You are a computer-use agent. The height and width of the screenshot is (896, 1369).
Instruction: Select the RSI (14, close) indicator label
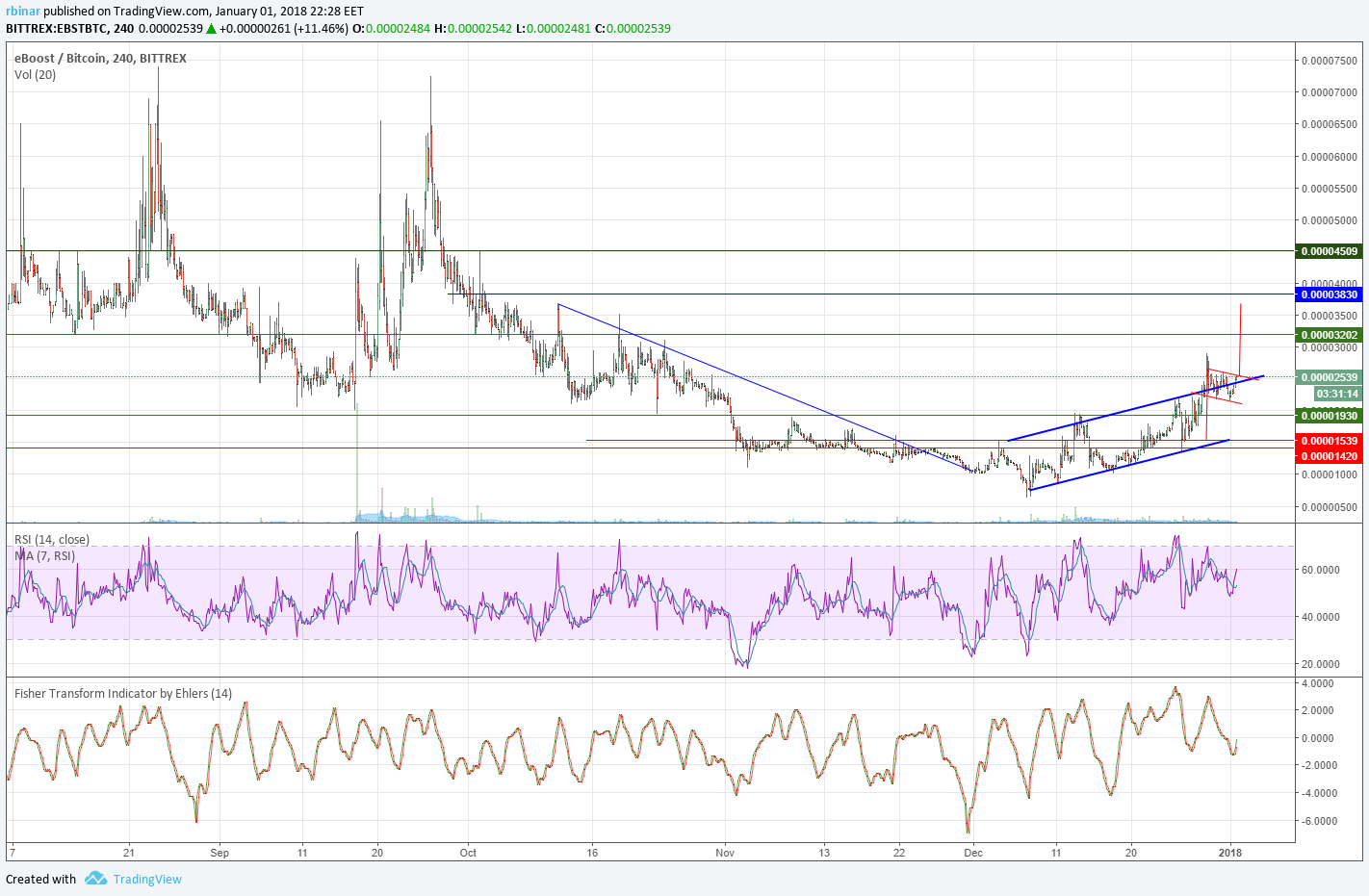click(x=52, y=539)
